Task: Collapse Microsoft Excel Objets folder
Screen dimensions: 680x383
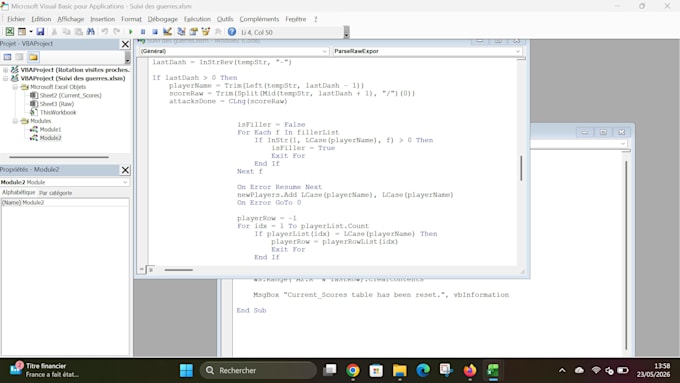Action: click(15, 87)
